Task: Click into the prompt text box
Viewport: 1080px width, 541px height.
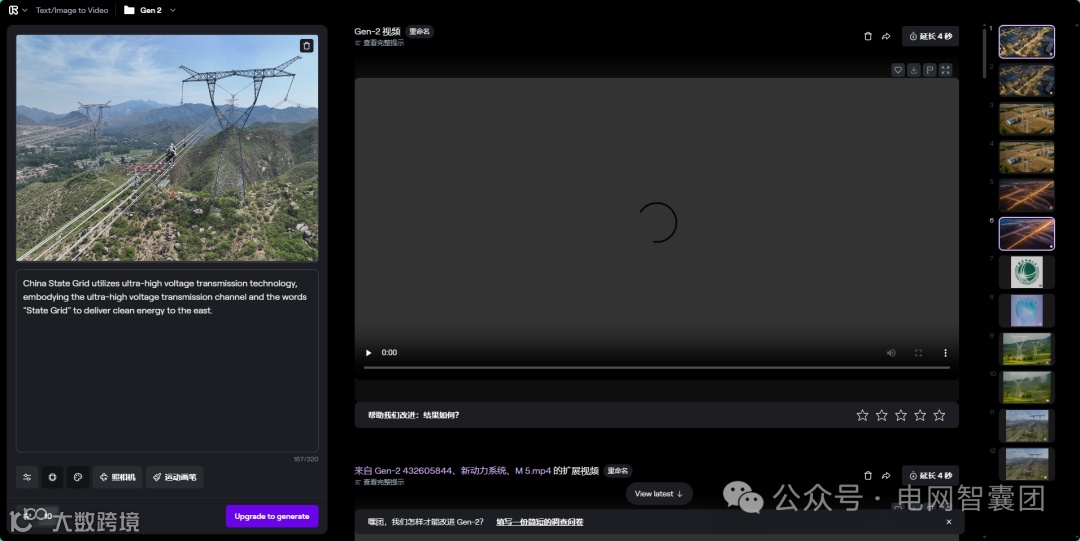Action: 167,360
